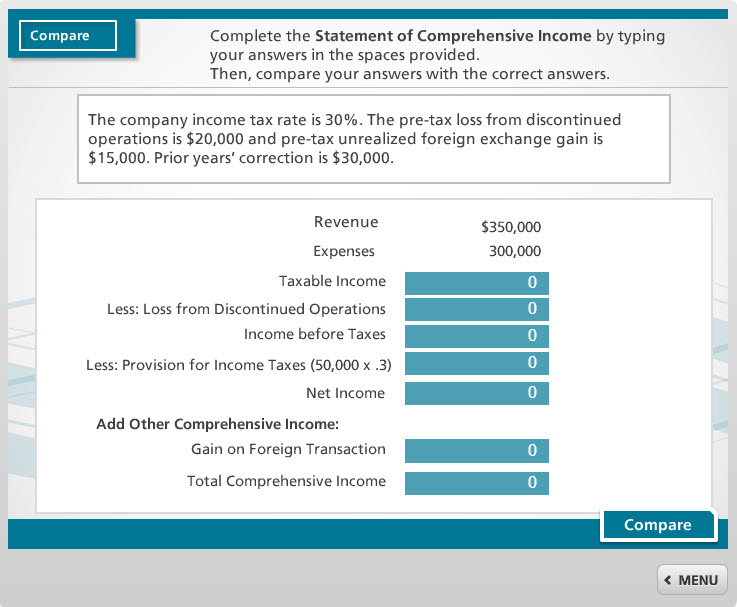Click the Revenue value $350,000
This screenshot has height=607, width=737.
tap(510, 227)
